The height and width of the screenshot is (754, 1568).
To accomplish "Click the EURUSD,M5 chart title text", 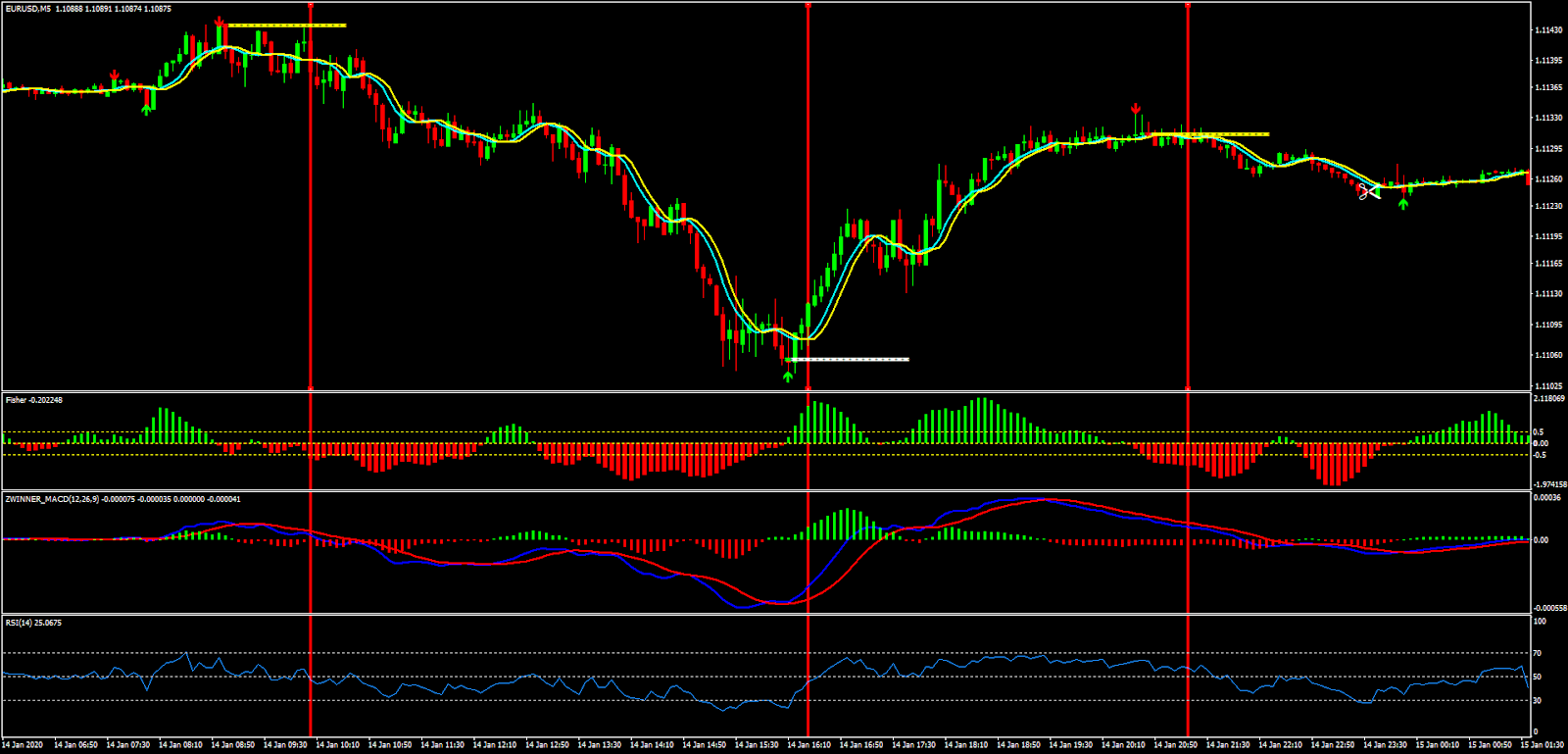I will click(28, 9).
